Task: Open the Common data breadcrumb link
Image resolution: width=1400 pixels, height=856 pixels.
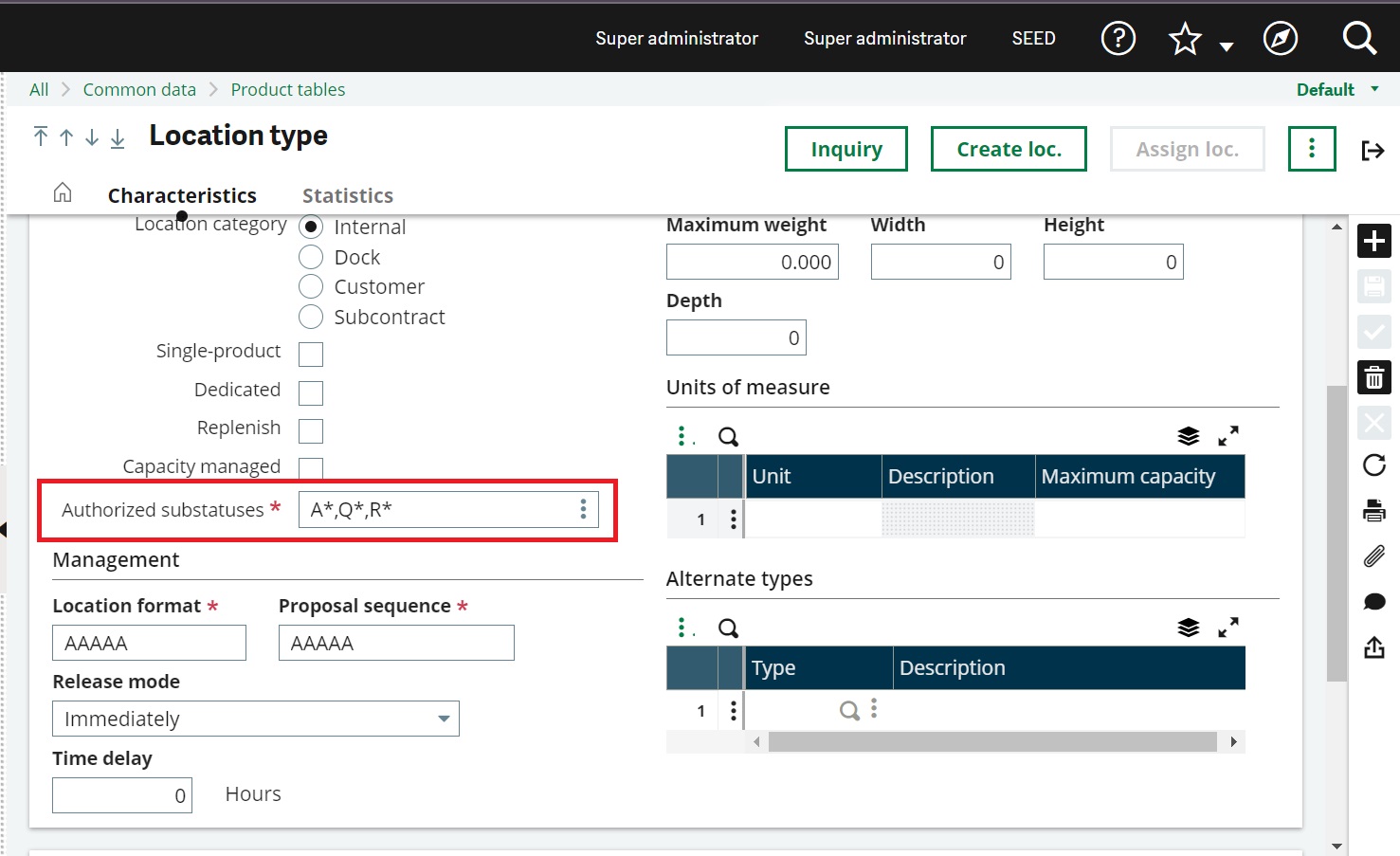Action: point(139,89)
